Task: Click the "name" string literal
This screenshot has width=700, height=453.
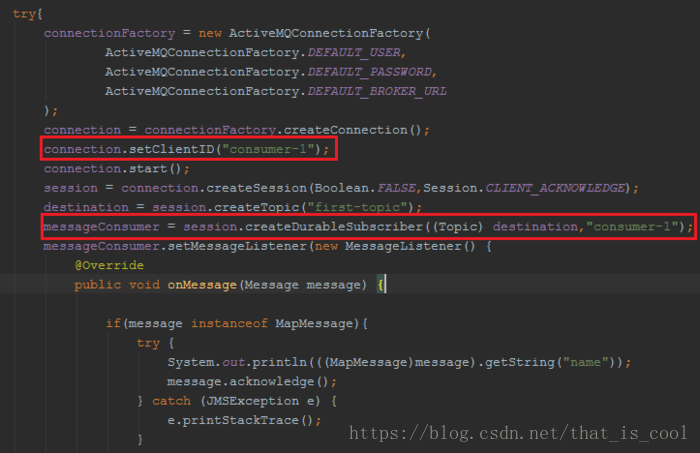Action: click(x=586, y=362)
